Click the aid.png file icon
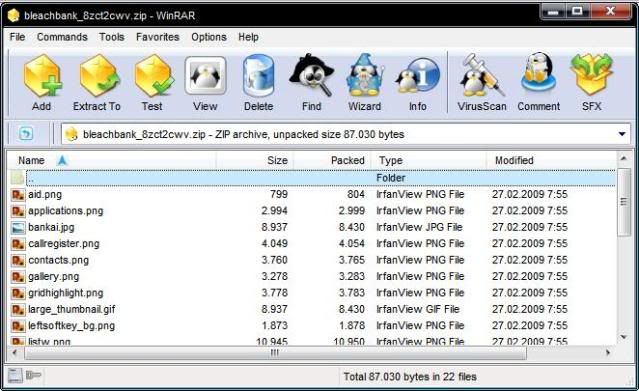The width and height of the screenshot is (639, 391). [x=18, y=194]
